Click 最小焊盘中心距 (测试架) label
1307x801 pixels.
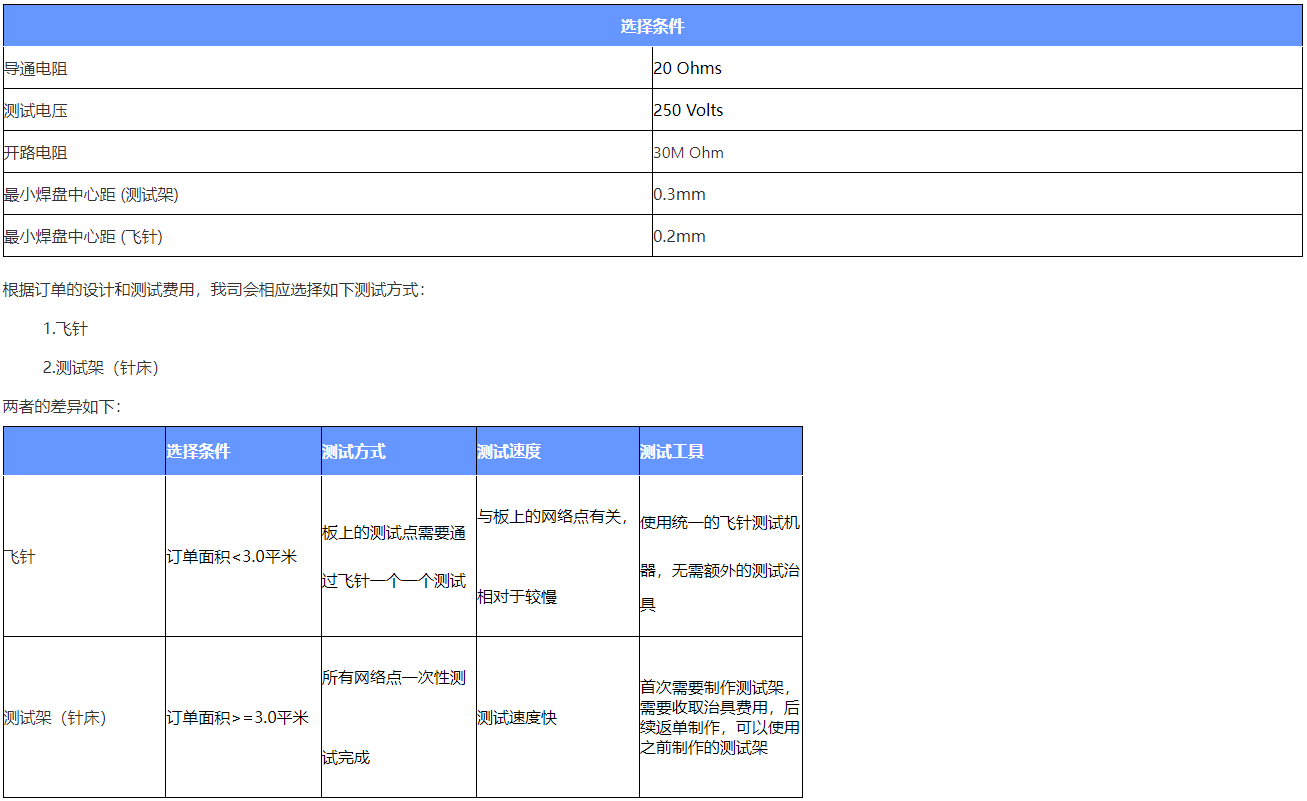pyautogui.click(x=91, y=195)
